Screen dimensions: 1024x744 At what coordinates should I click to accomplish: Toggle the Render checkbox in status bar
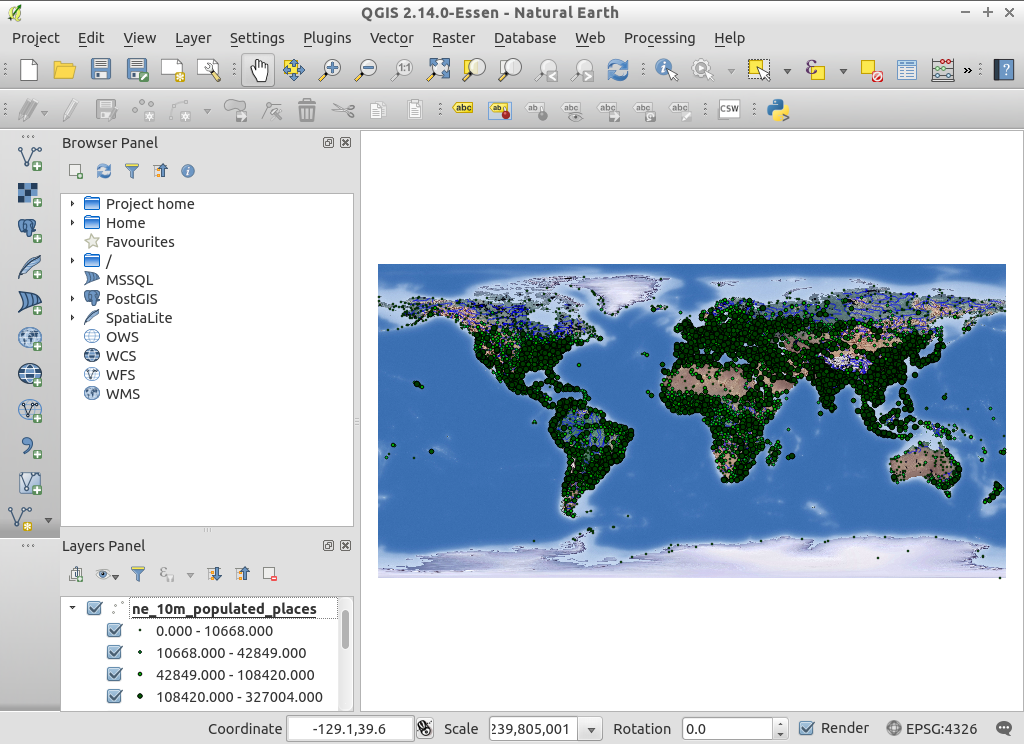point(807,728)
